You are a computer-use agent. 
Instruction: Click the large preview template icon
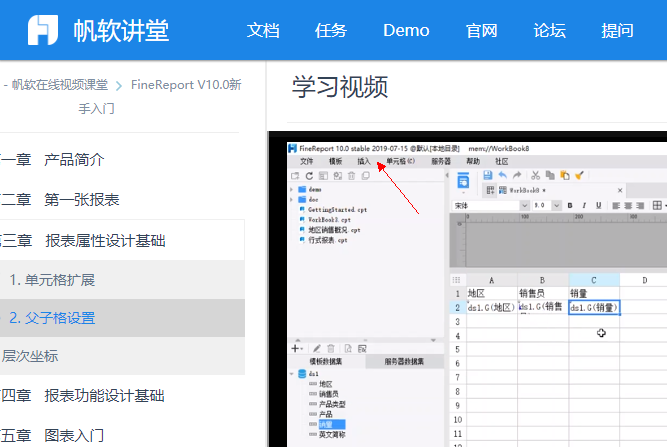463,180
